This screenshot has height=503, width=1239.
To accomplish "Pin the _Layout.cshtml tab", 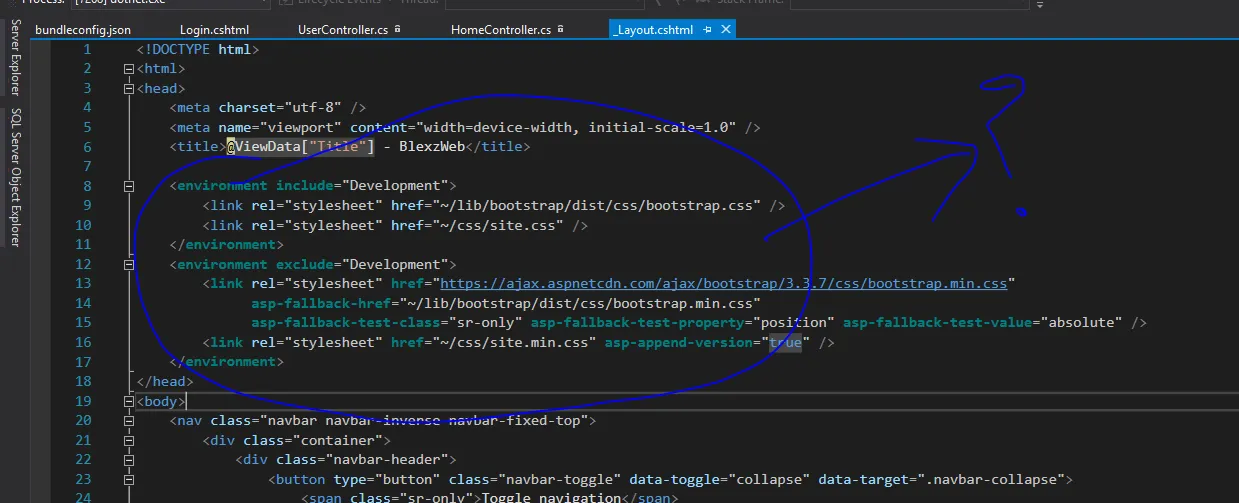I will (708, 30).
